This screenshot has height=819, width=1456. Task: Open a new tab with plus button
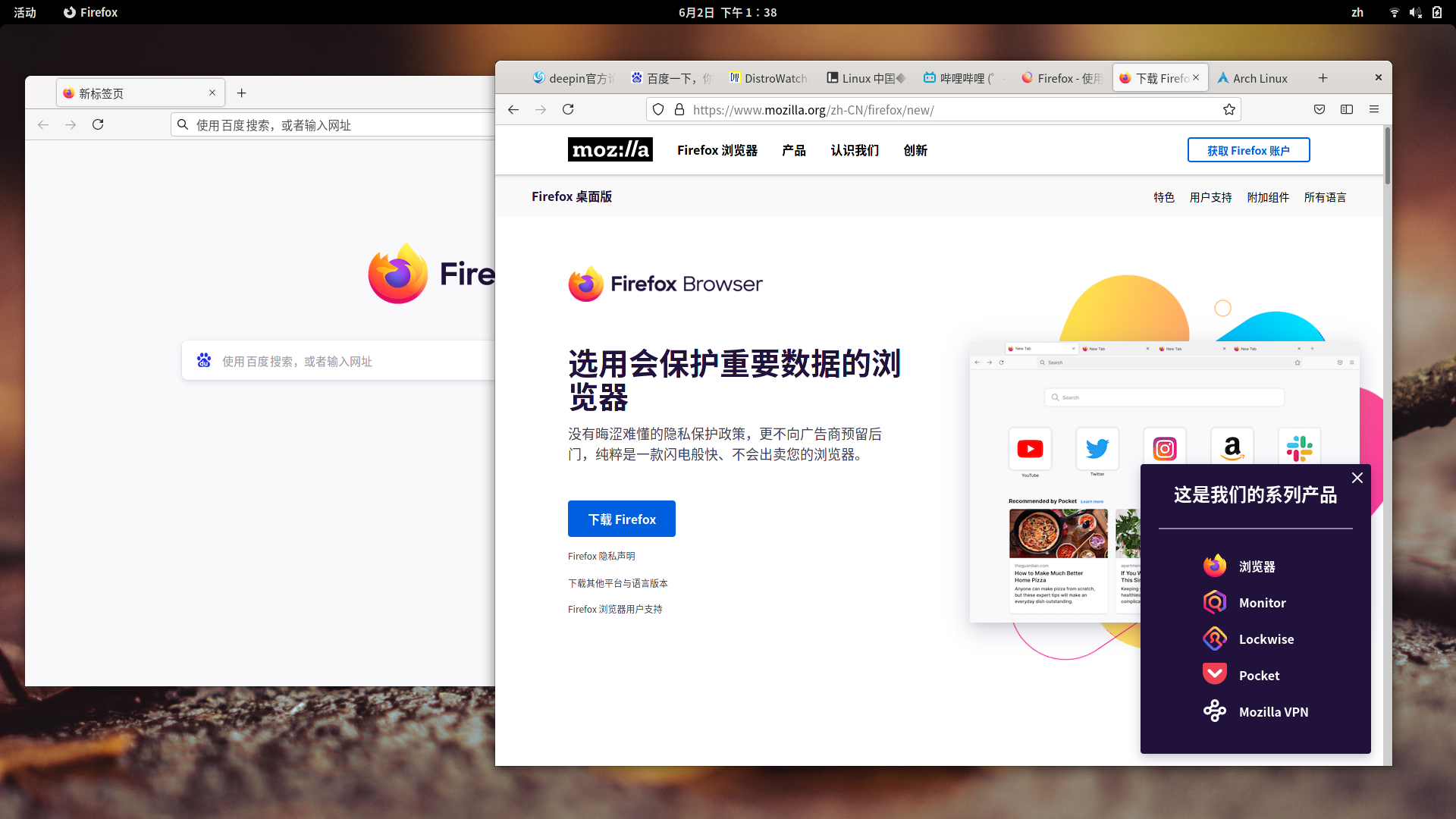coord(1323,78)
